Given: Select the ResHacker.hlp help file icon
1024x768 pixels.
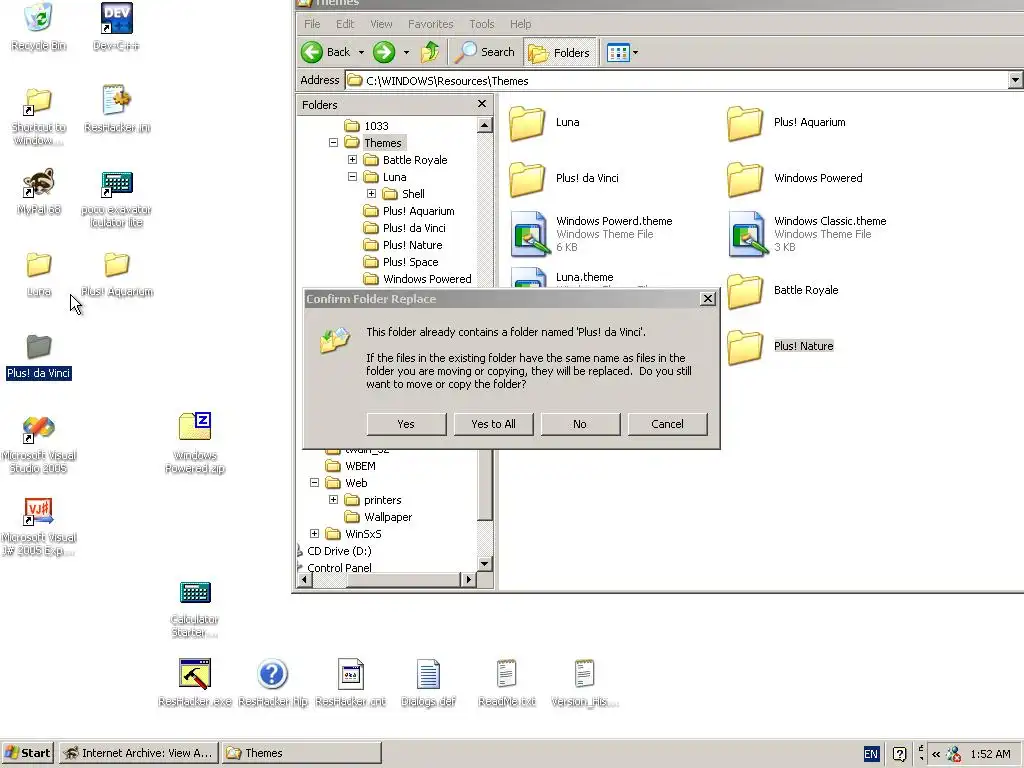Looking at the screenshot, I should pyautogui.click(x=272, y=674).
